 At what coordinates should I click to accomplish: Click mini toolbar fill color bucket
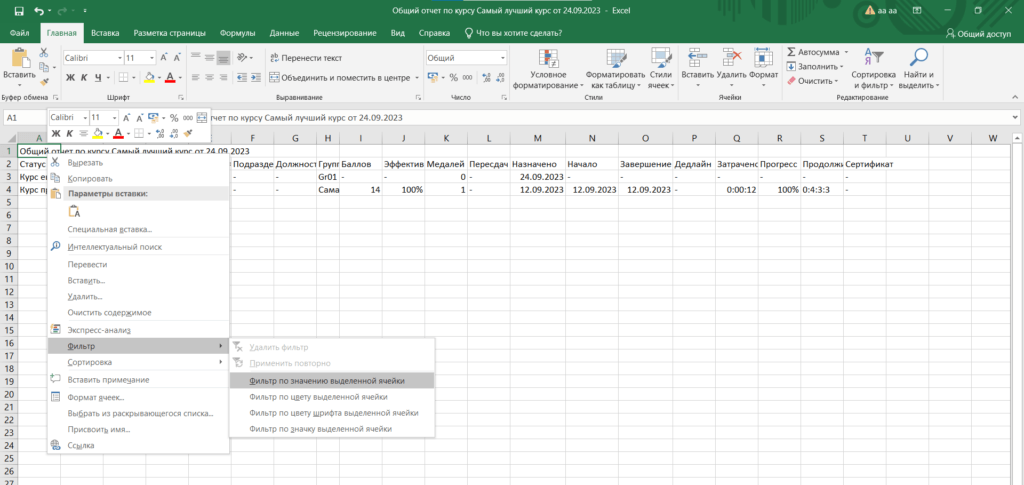click(x=97, y=133)
